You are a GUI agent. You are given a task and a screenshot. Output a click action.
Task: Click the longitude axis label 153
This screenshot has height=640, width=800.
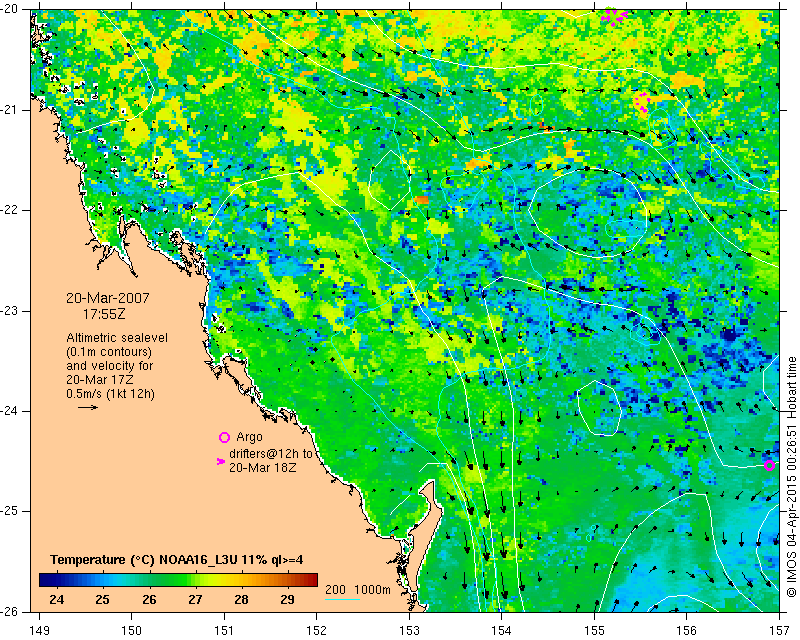[x=409, y=630]
